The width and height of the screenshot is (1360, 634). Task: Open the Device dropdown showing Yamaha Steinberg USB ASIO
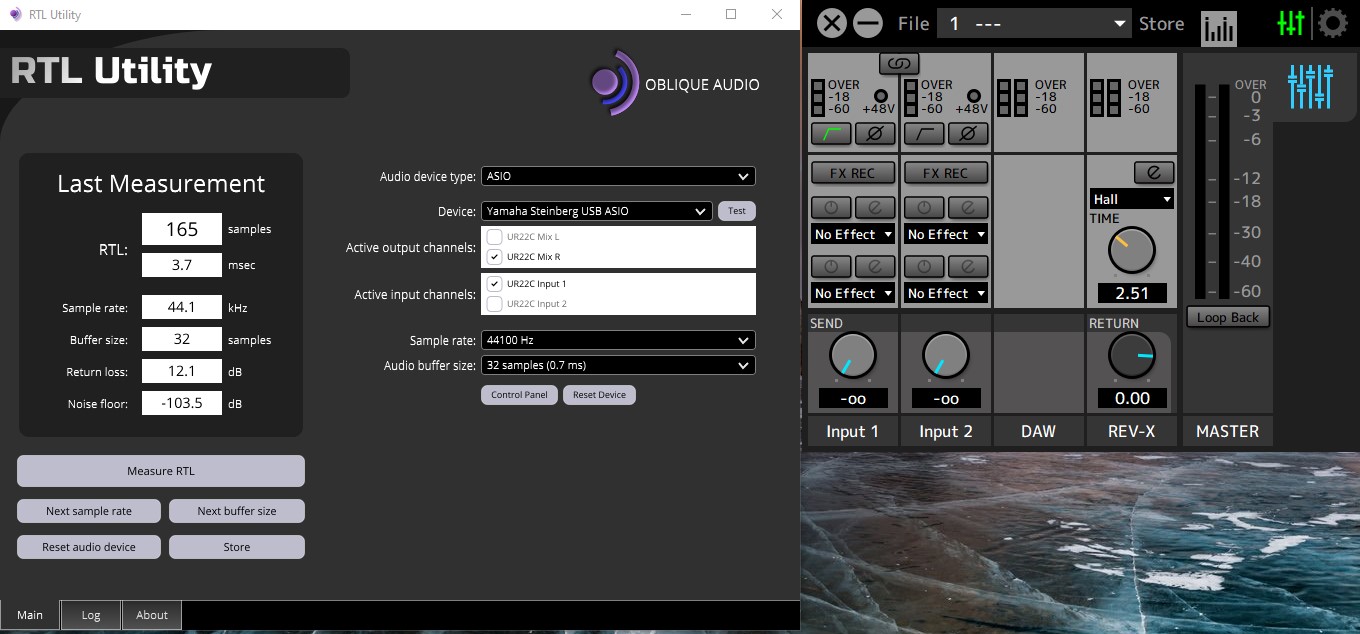[597, 211]
